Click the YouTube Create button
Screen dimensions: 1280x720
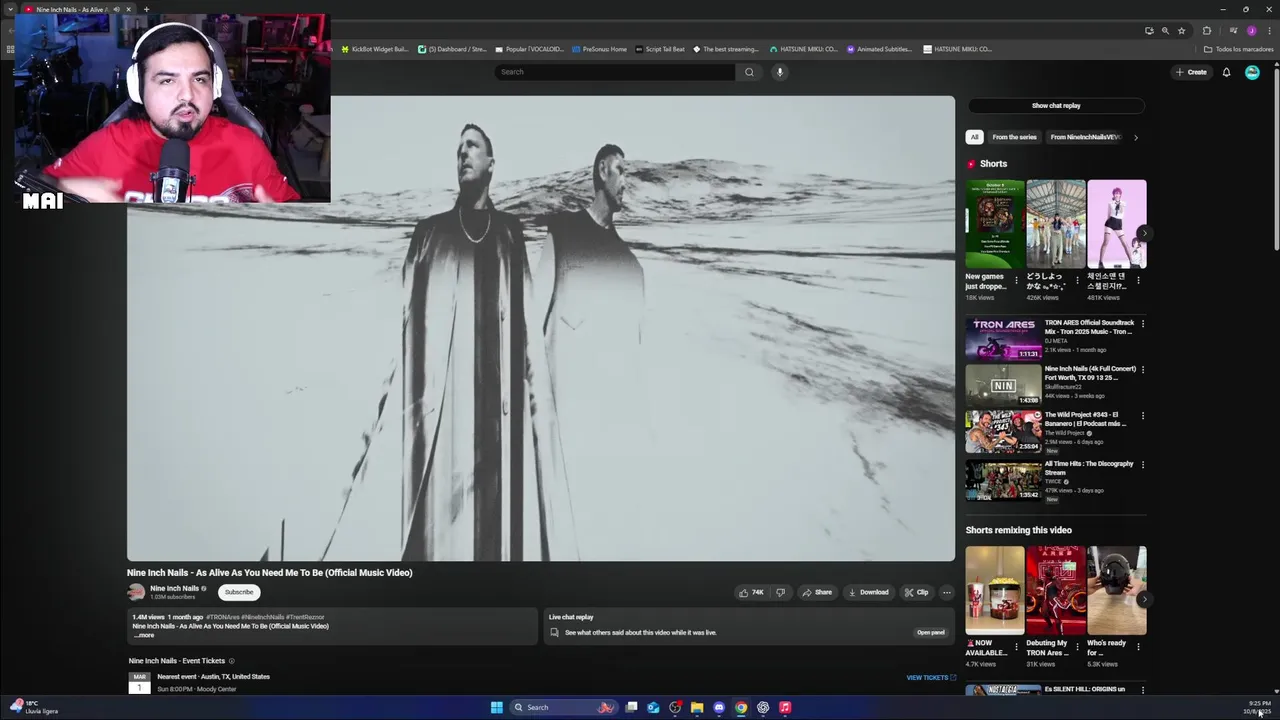coord(1191,72)
